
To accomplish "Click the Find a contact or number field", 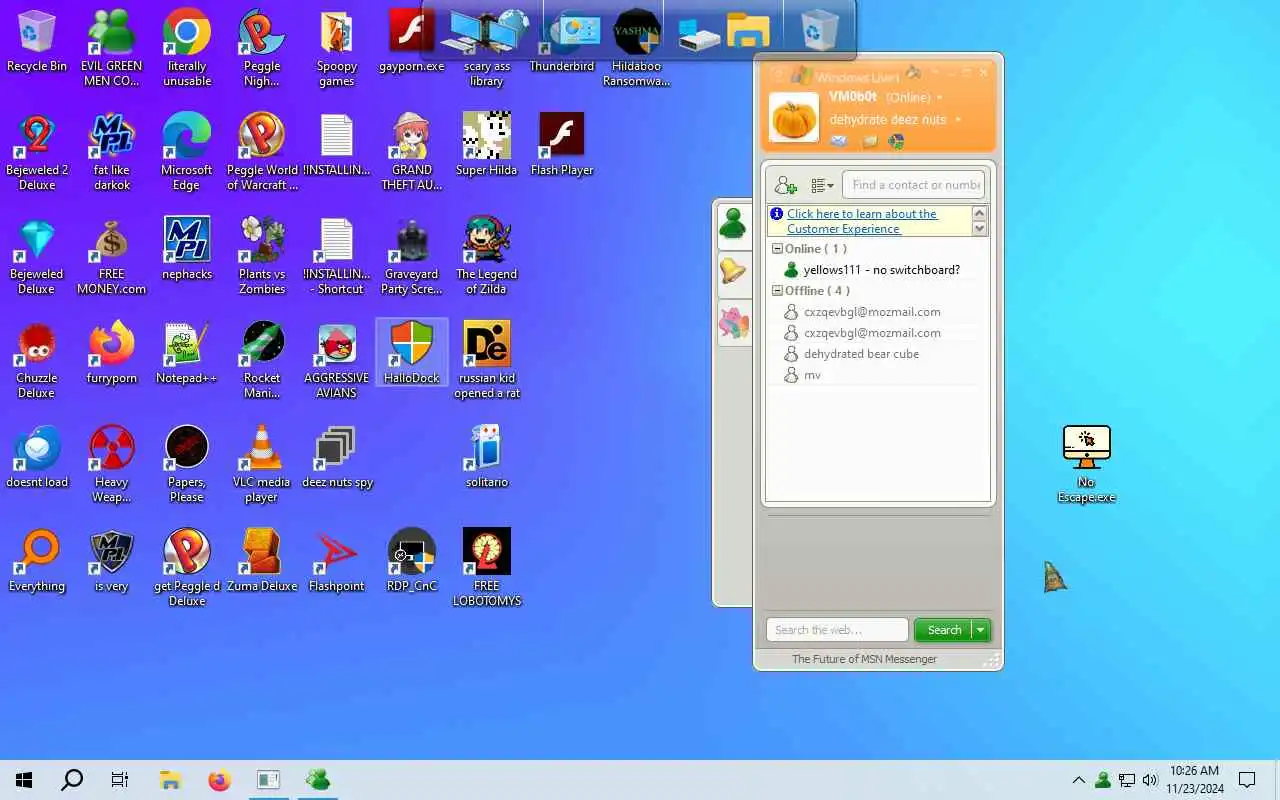I will 914,185.
